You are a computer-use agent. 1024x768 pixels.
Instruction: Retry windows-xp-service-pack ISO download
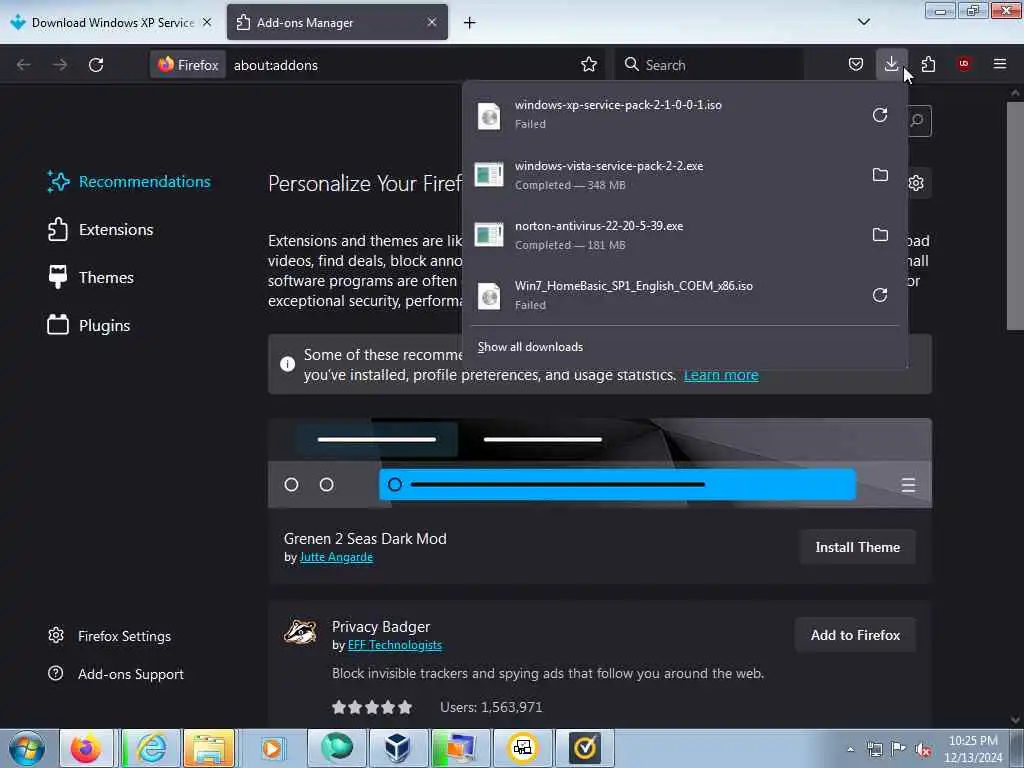point(880,115)
